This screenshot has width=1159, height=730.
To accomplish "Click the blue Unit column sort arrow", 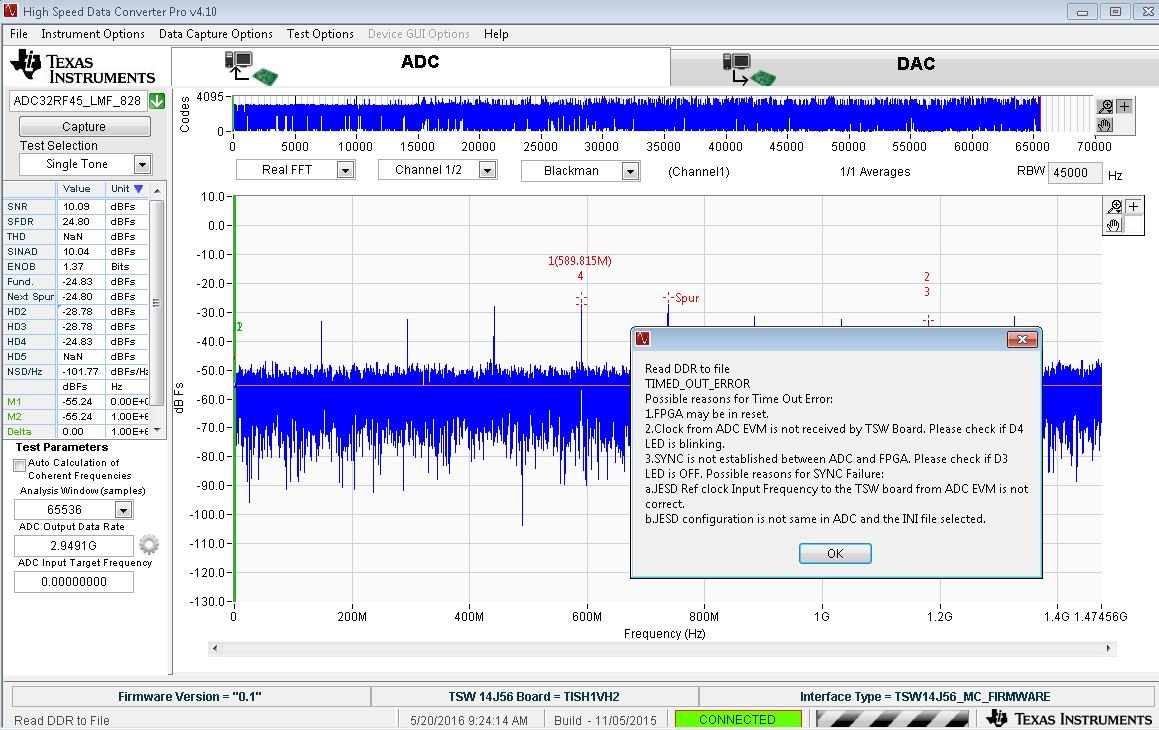I will [137, 189].
